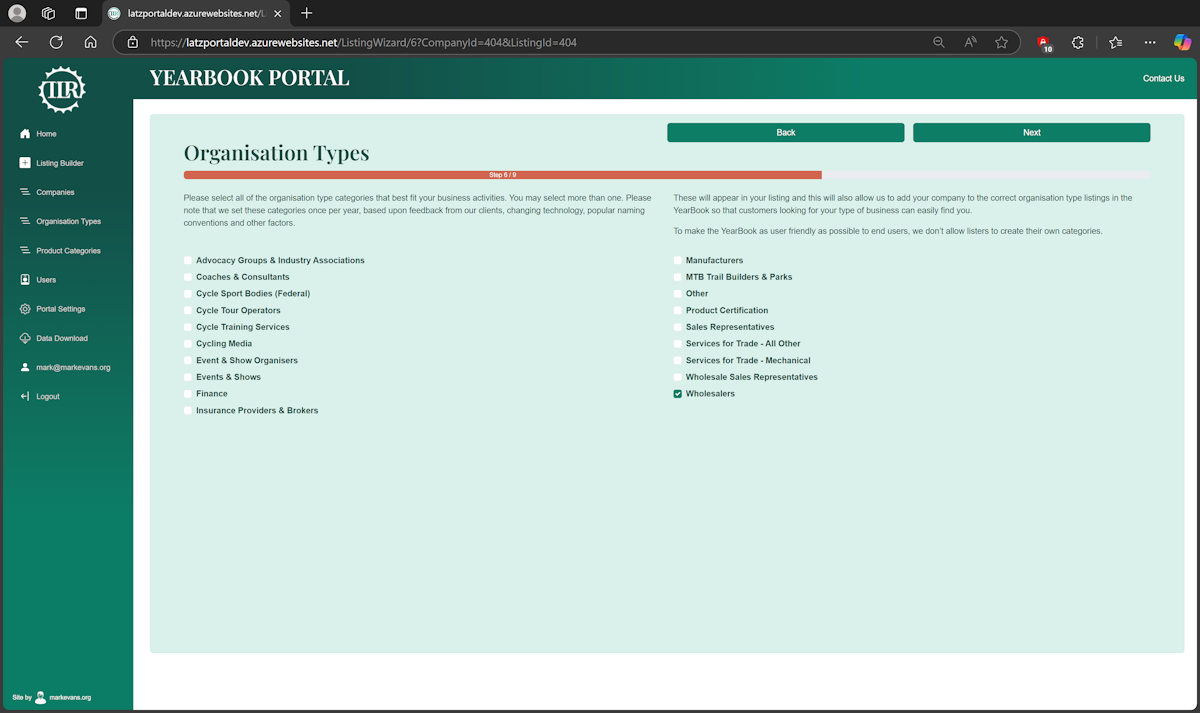The height and width of the screenshot is (713, 1200).
Task: Check Cycle Training Services
Action: click(x=188, y=327)
